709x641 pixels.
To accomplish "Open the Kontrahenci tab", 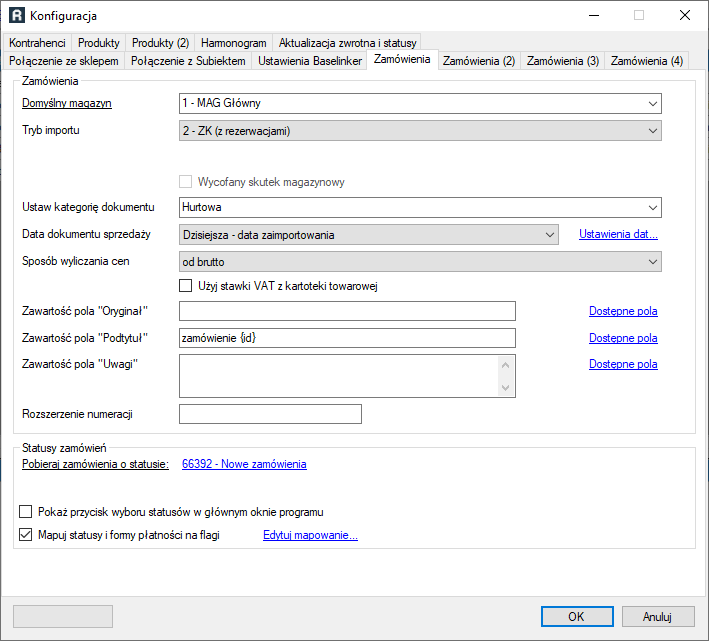I will point(37,43).
